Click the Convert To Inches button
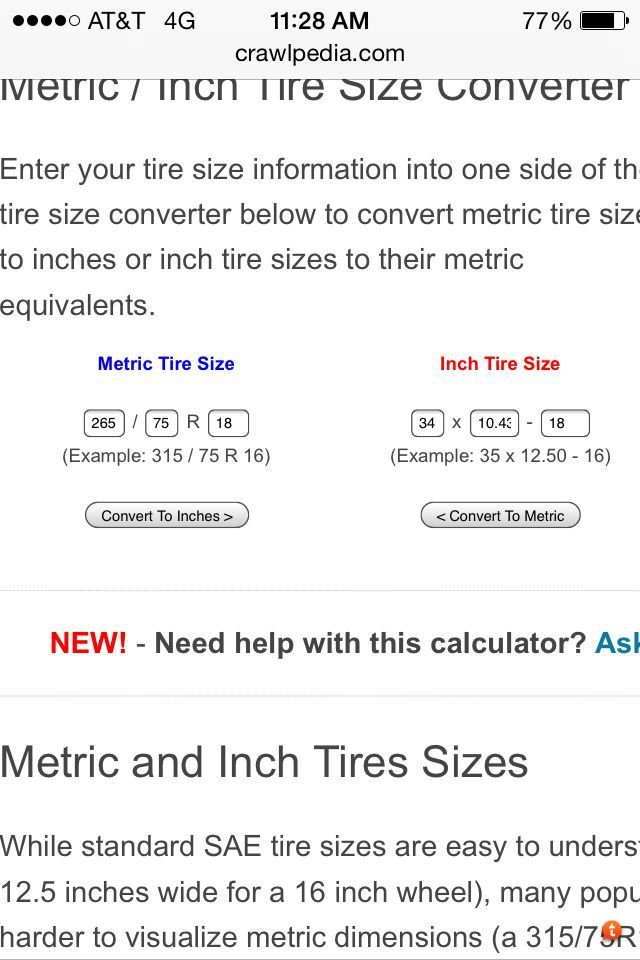The height and width of the screenshot is (960, 640). coord(167,516)
